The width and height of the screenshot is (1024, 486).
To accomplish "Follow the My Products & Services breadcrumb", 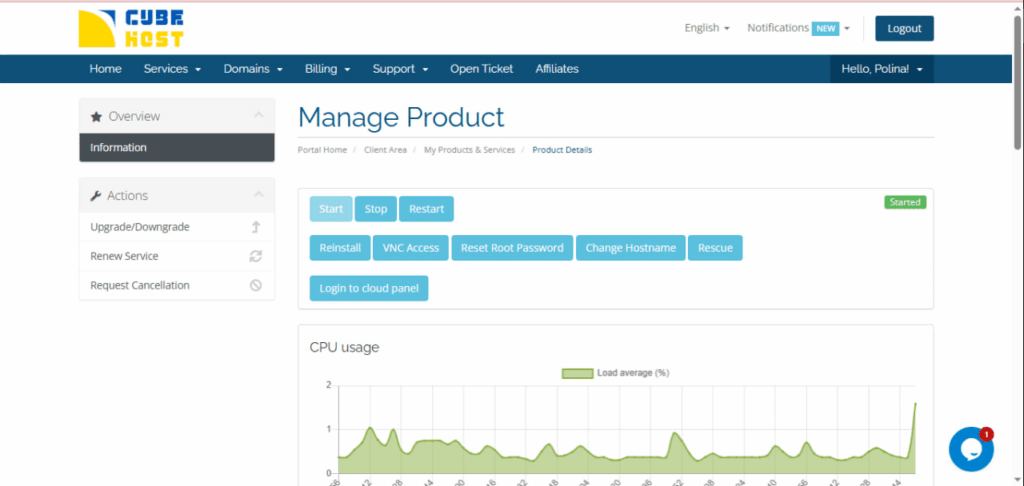I will point(469,150).
